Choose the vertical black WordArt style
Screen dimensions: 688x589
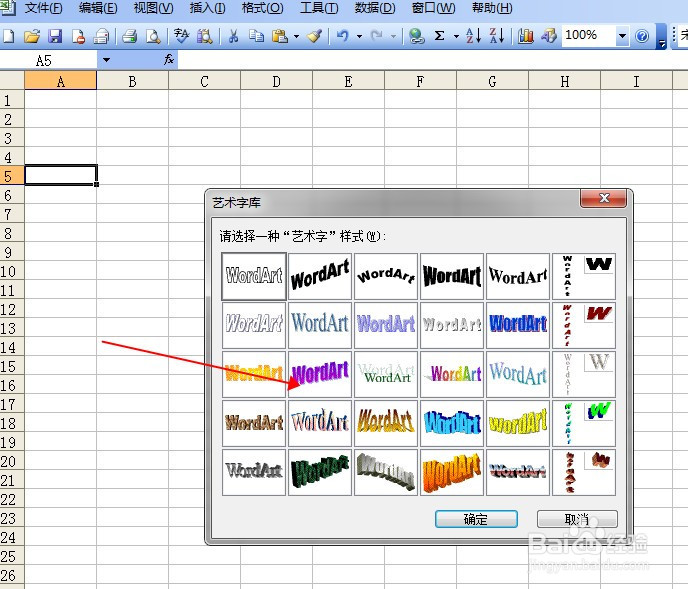(x=584, y=276)
